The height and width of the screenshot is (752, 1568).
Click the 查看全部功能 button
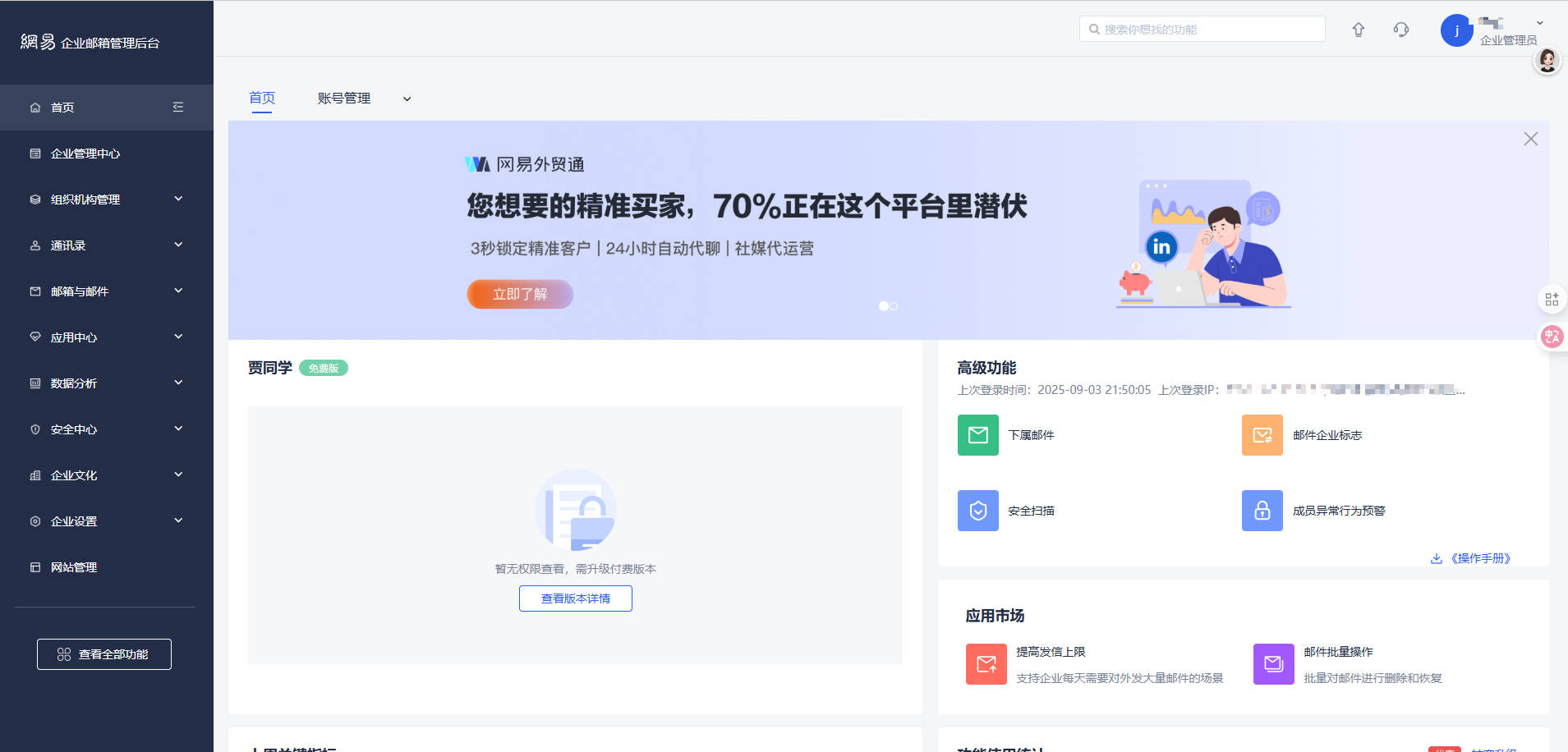104,654
